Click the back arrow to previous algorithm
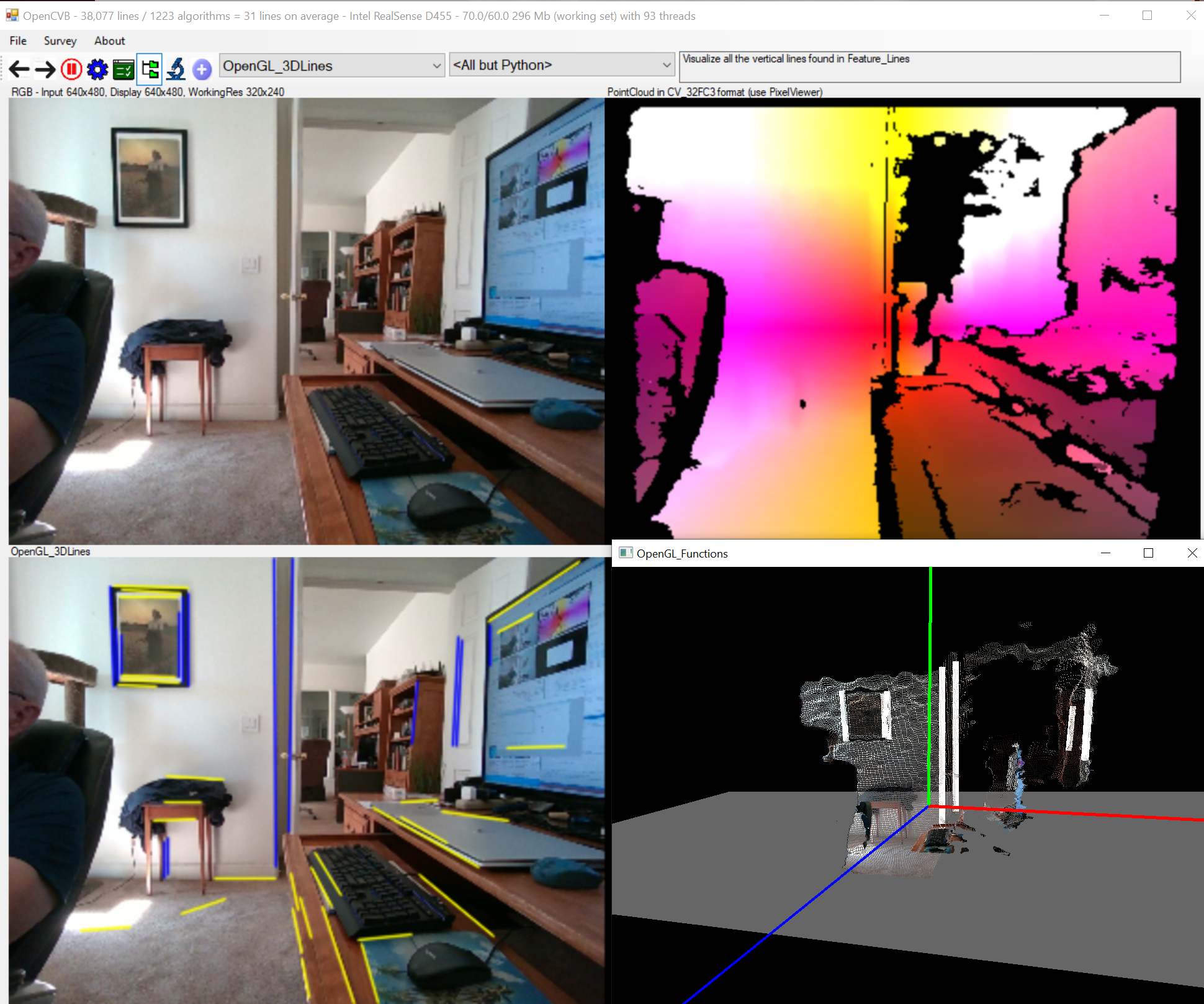The width and height of the screenshot is (1204, 1004). [19, 68]
